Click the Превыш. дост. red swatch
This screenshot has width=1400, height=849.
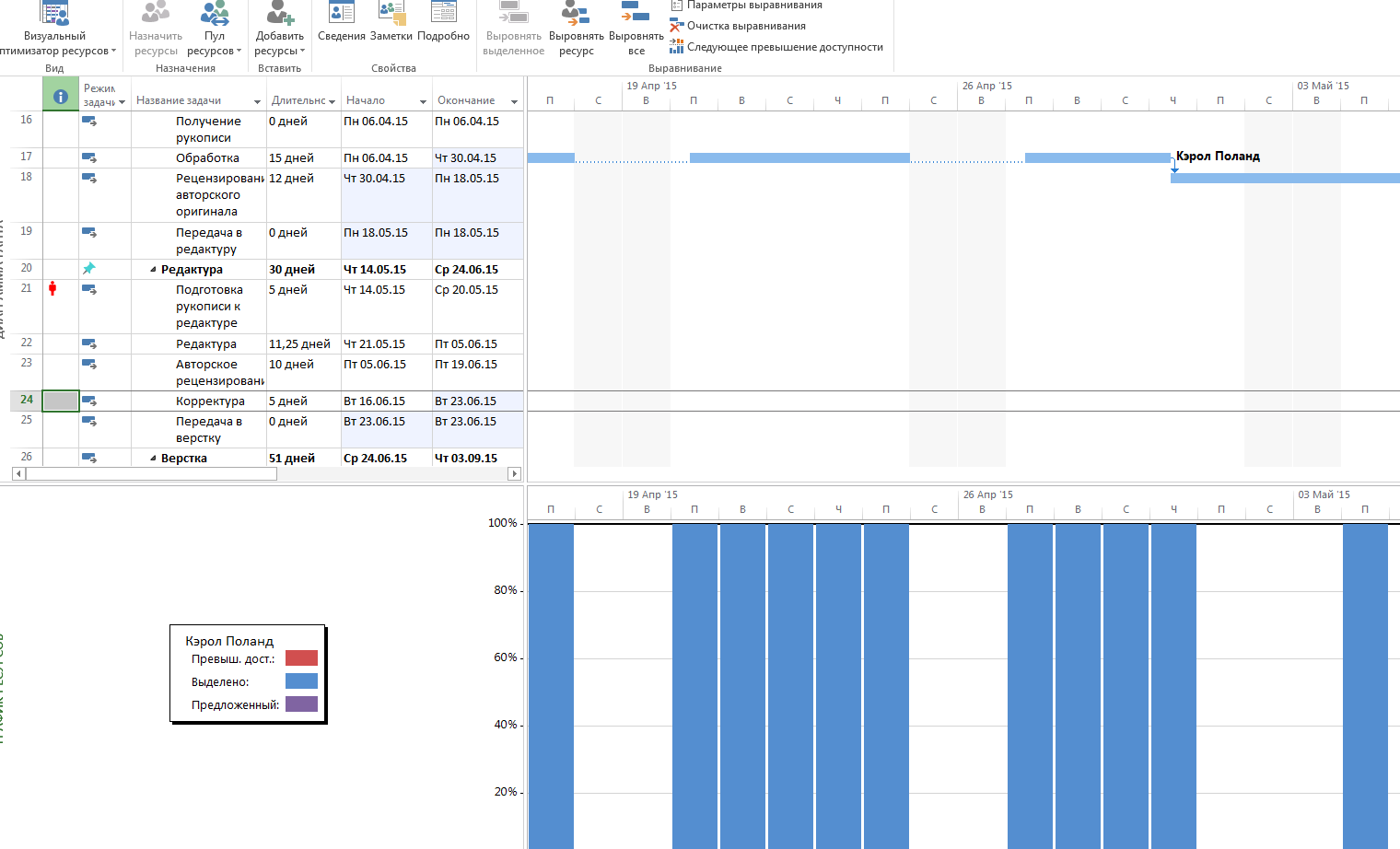pyautogui.click(x=301, y=658)
